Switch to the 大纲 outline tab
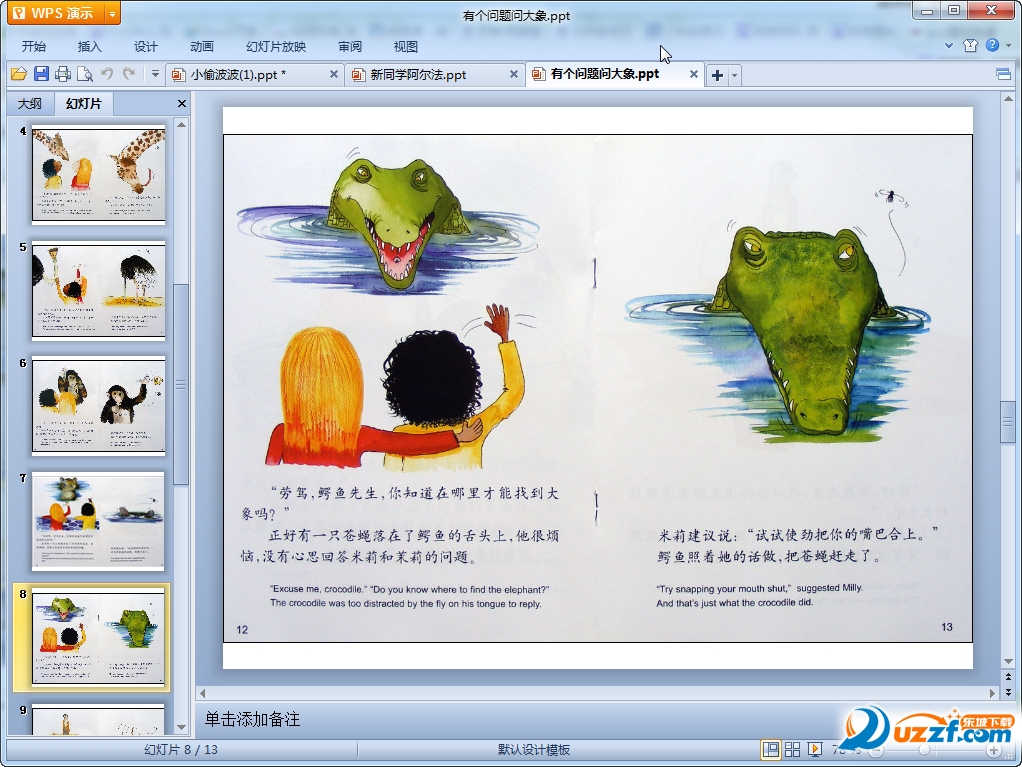 click(29, 104)
